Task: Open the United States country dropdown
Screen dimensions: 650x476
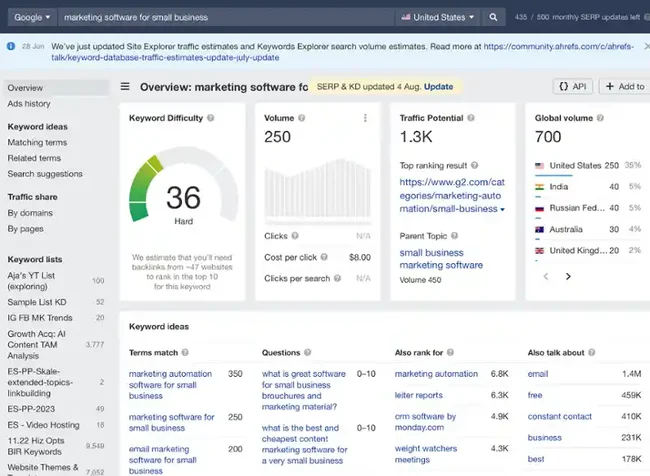Action: 437,17
